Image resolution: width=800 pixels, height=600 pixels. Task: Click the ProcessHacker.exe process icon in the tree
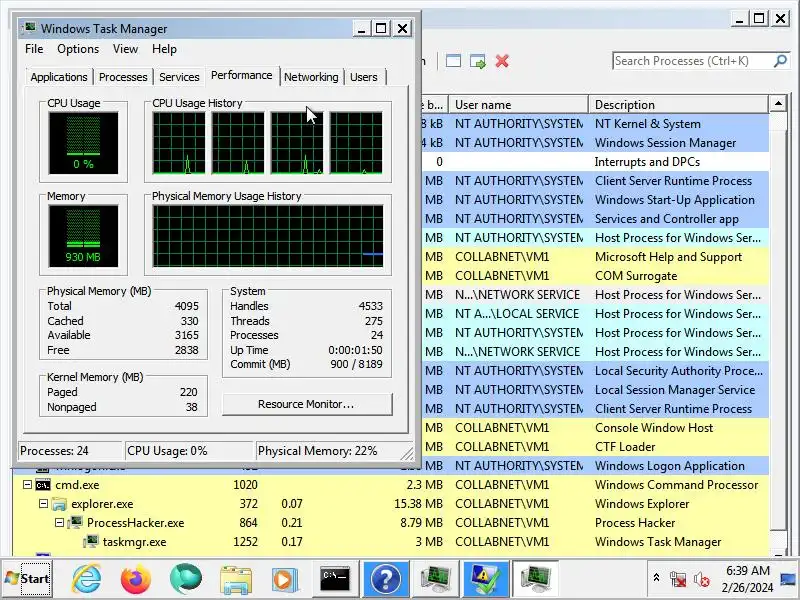tap(75, 523)
